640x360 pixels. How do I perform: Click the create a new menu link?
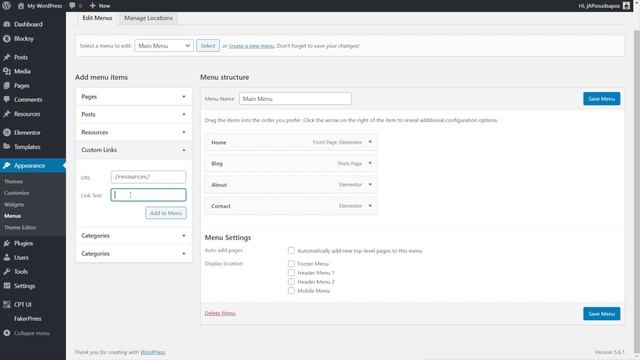point(251,46)
